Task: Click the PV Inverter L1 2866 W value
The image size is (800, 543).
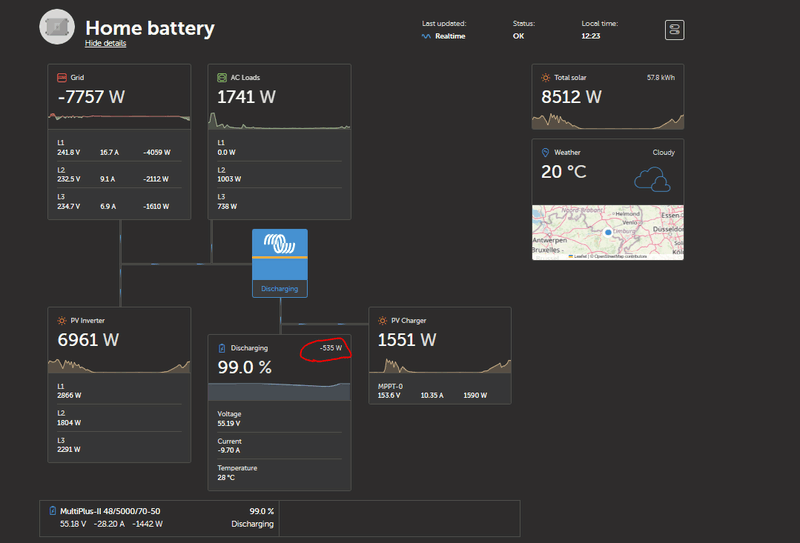Action: click(69, 396)
